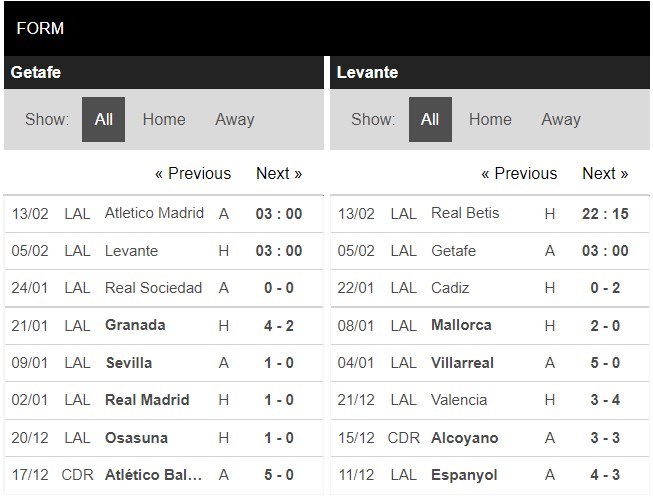Load Next Getafe fixtures
The image size is (653, 498).
pos(279,174)
